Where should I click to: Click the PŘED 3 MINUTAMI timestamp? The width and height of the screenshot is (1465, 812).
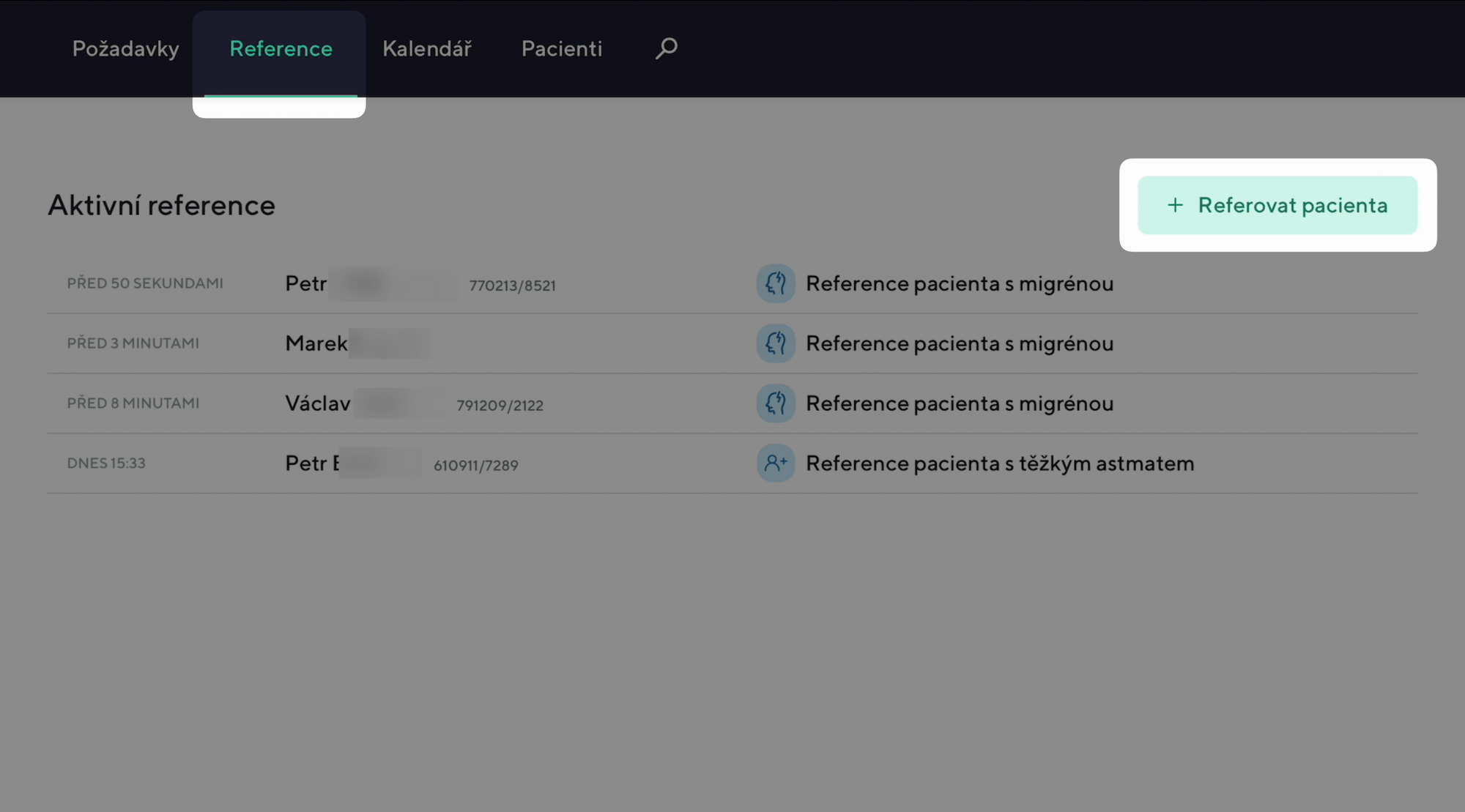pyautogui.click(x=133, y=343)
